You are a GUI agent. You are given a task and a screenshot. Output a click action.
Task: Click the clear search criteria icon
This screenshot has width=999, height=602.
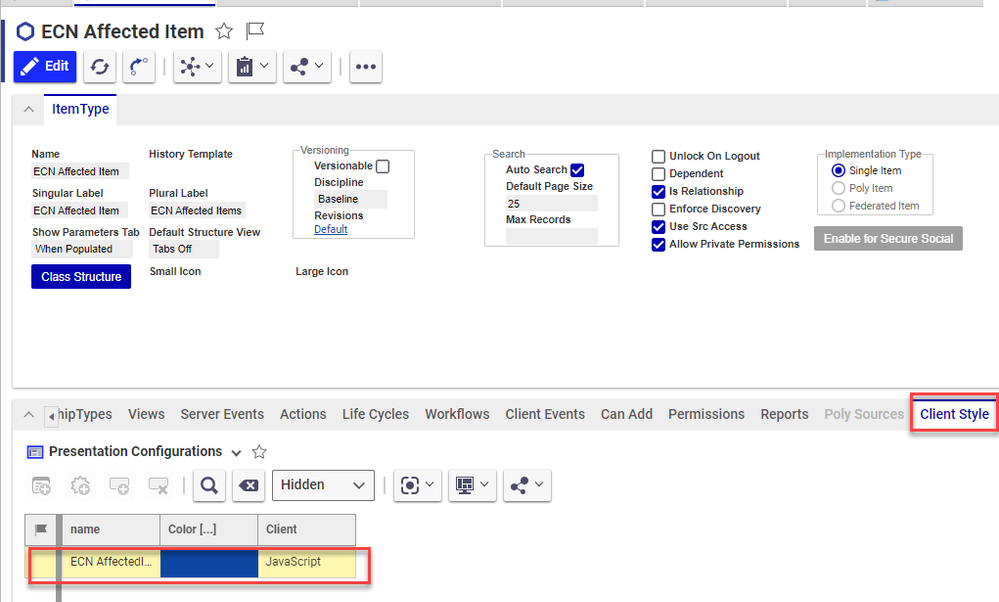[248, 485]
